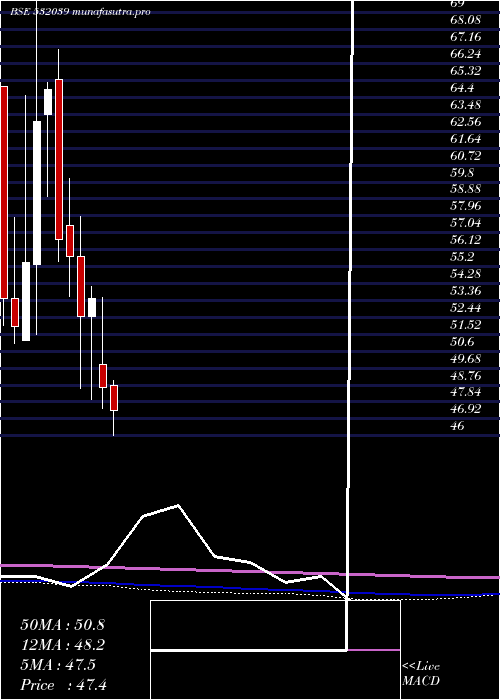The image size is (500, 700).
Task: Click the 65.32 price axis label
Action: point(466,71)
